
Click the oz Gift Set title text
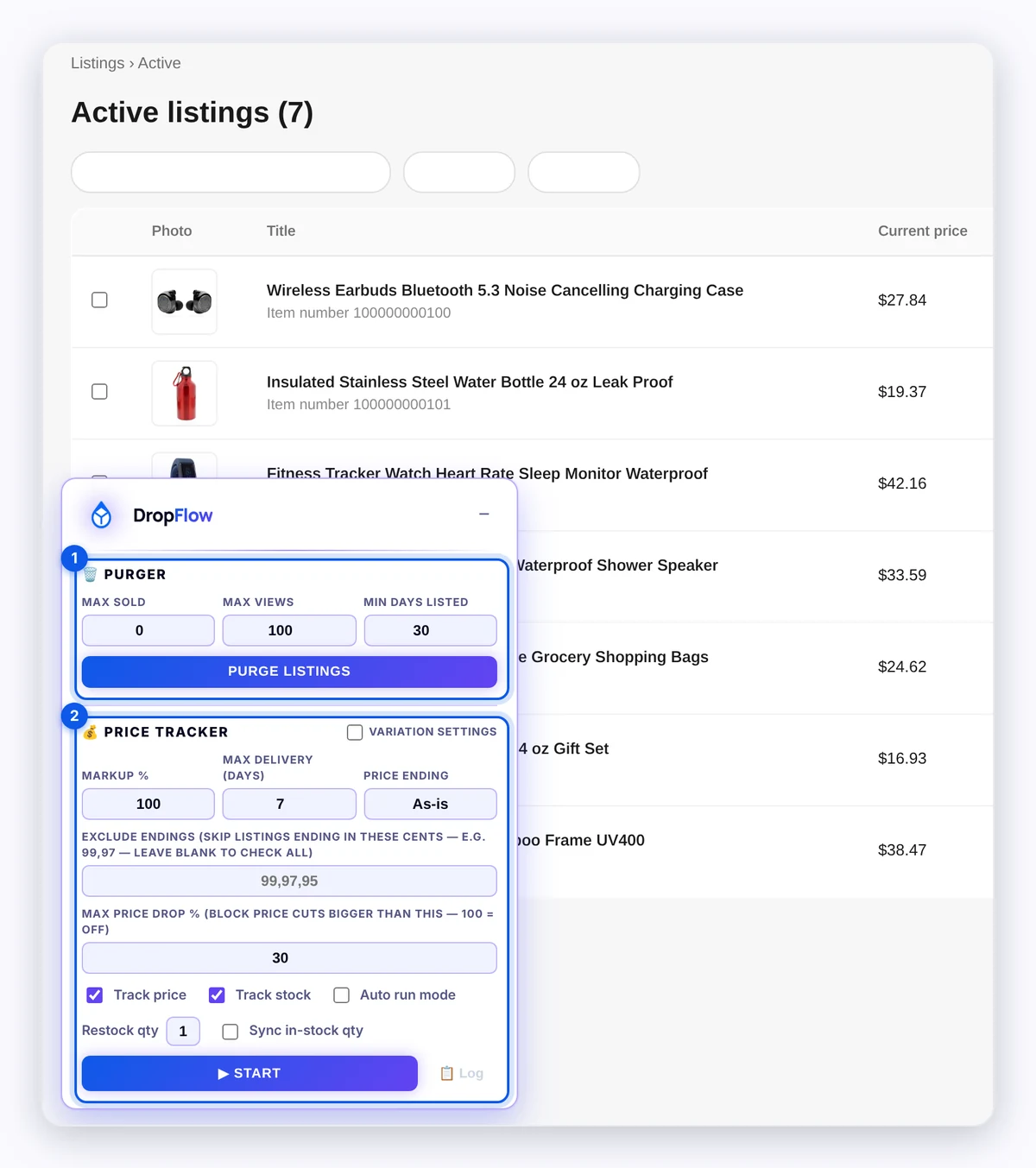[x=564, y=748]
